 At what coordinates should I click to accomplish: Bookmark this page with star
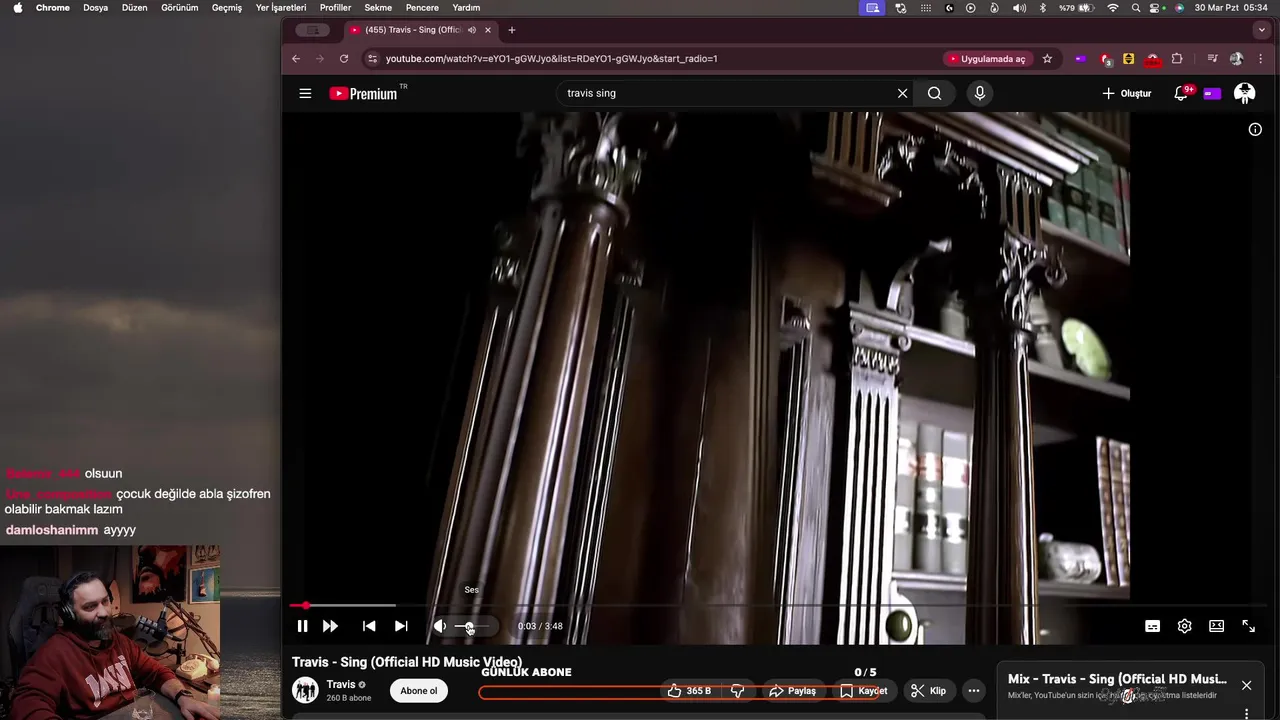[1047, 59]
